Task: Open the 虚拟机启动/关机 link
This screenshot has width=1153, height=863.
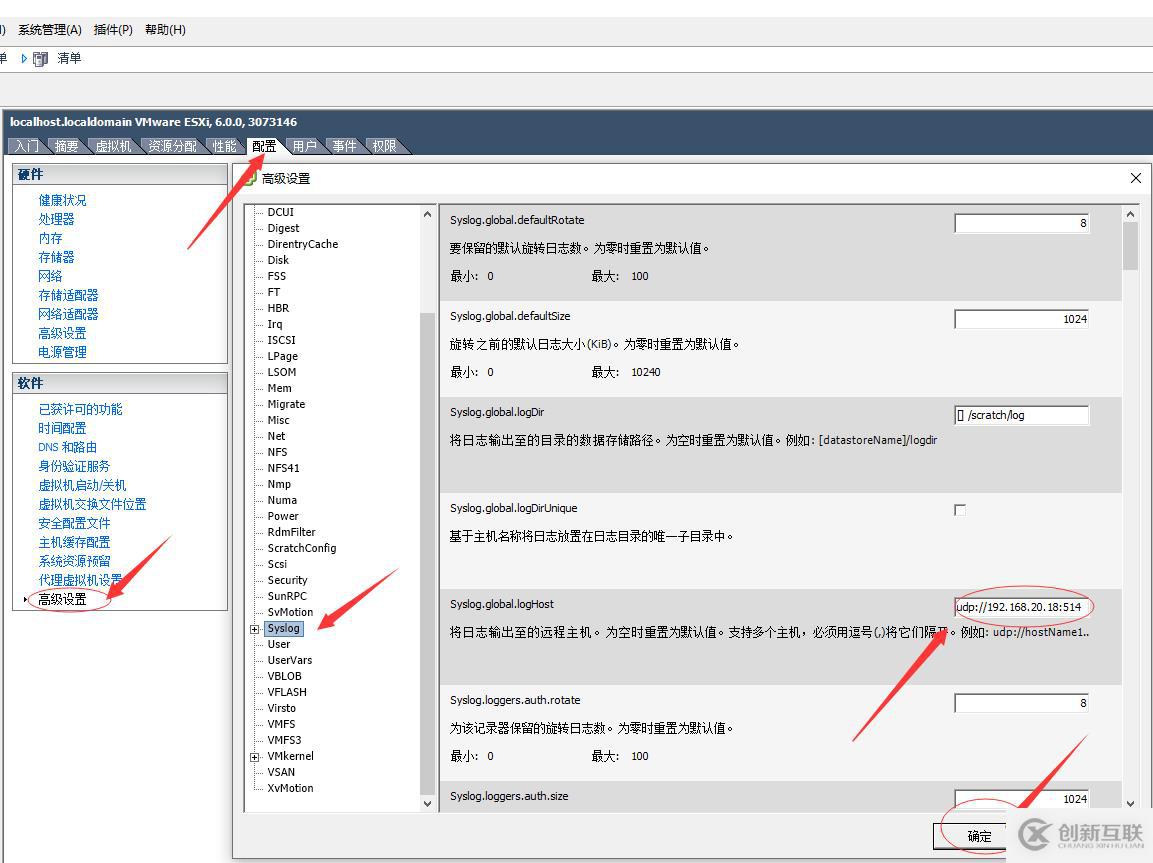Action: click(x=82, y=485)
